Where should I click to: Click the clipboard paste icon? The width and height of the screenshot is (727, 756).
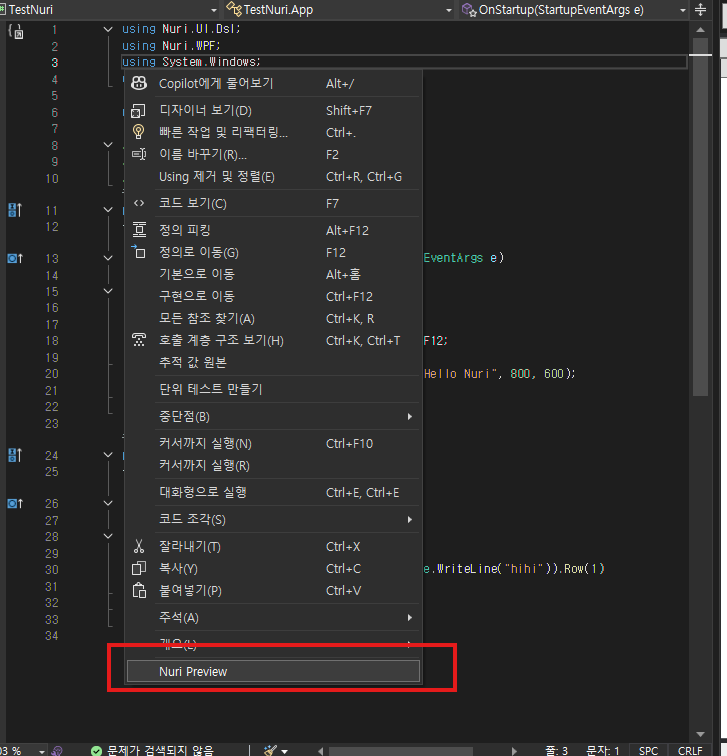pos(139,590)
